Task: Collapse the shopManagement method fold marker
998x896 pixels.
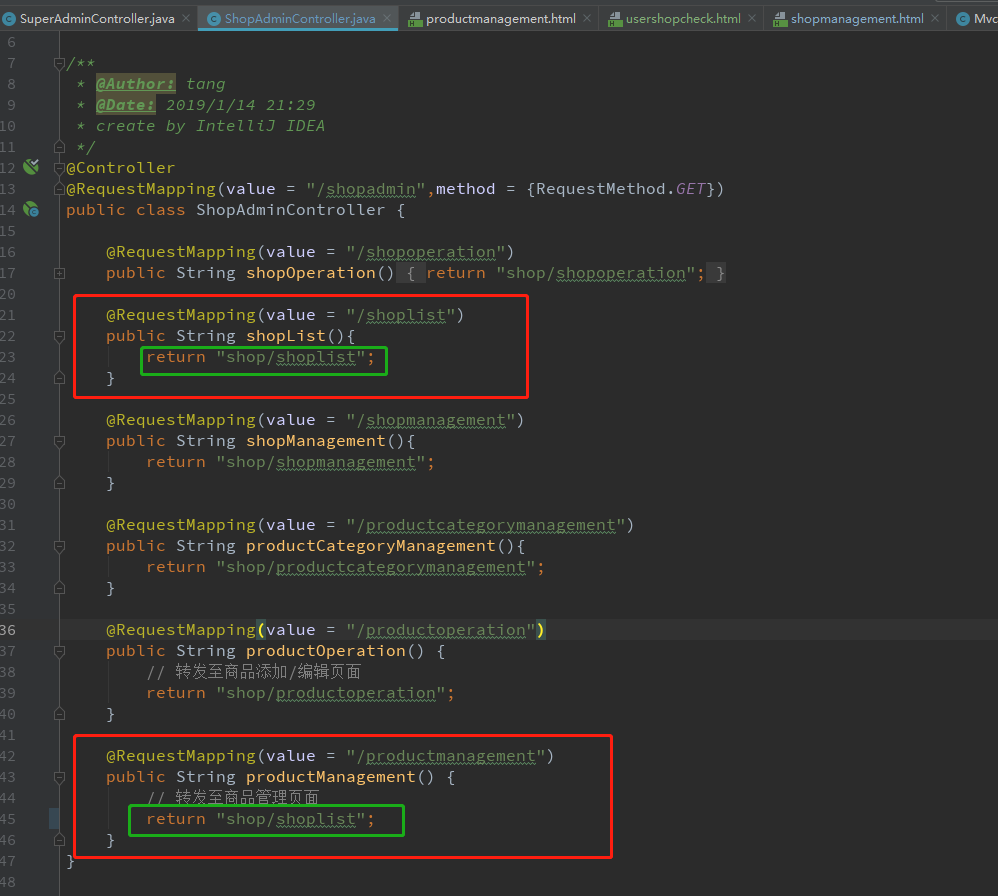Action: (59, 441)
